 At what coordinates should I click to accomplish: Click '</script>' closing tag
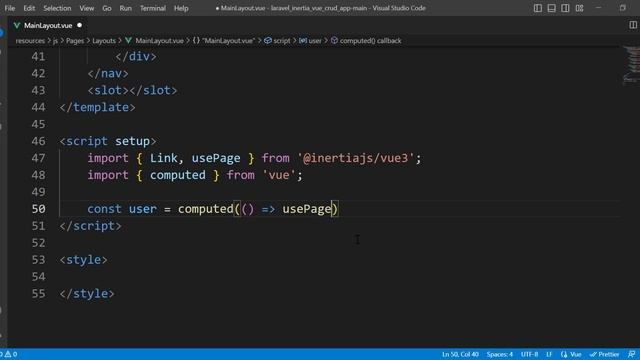point(91,226)
